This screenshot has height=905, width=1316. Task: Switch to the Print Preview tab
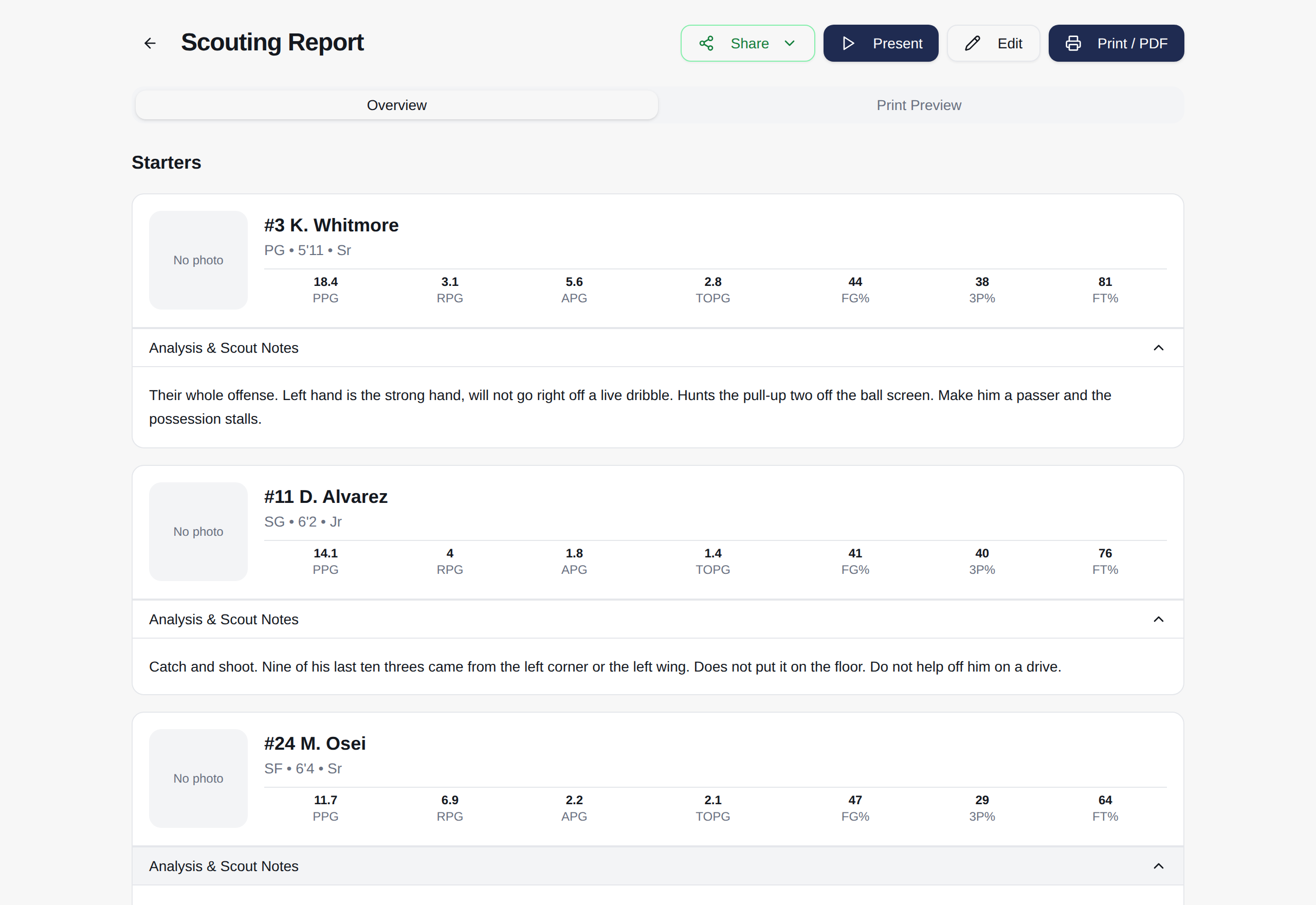919,105
